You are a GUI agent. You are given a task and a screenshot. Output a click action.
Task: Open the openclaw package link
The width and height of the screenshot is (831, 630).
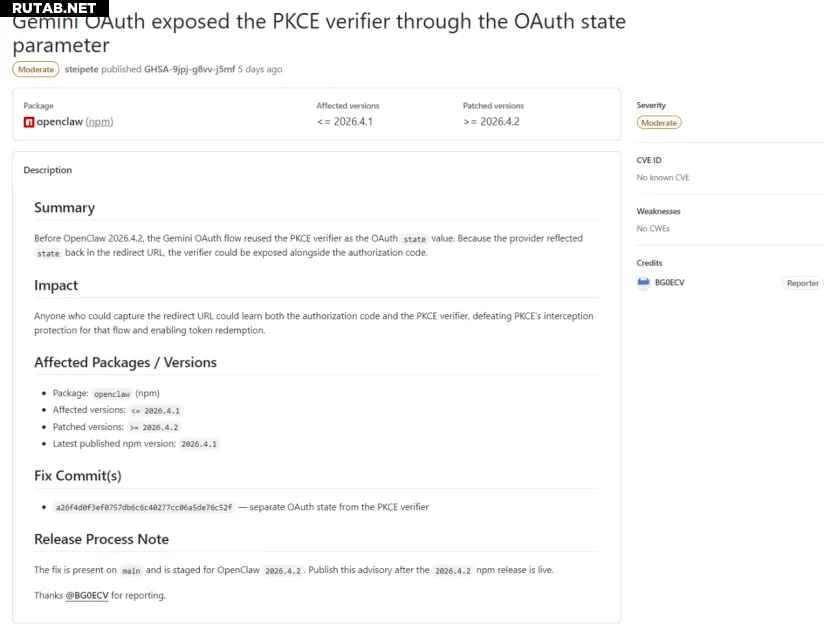pos(59,122)
